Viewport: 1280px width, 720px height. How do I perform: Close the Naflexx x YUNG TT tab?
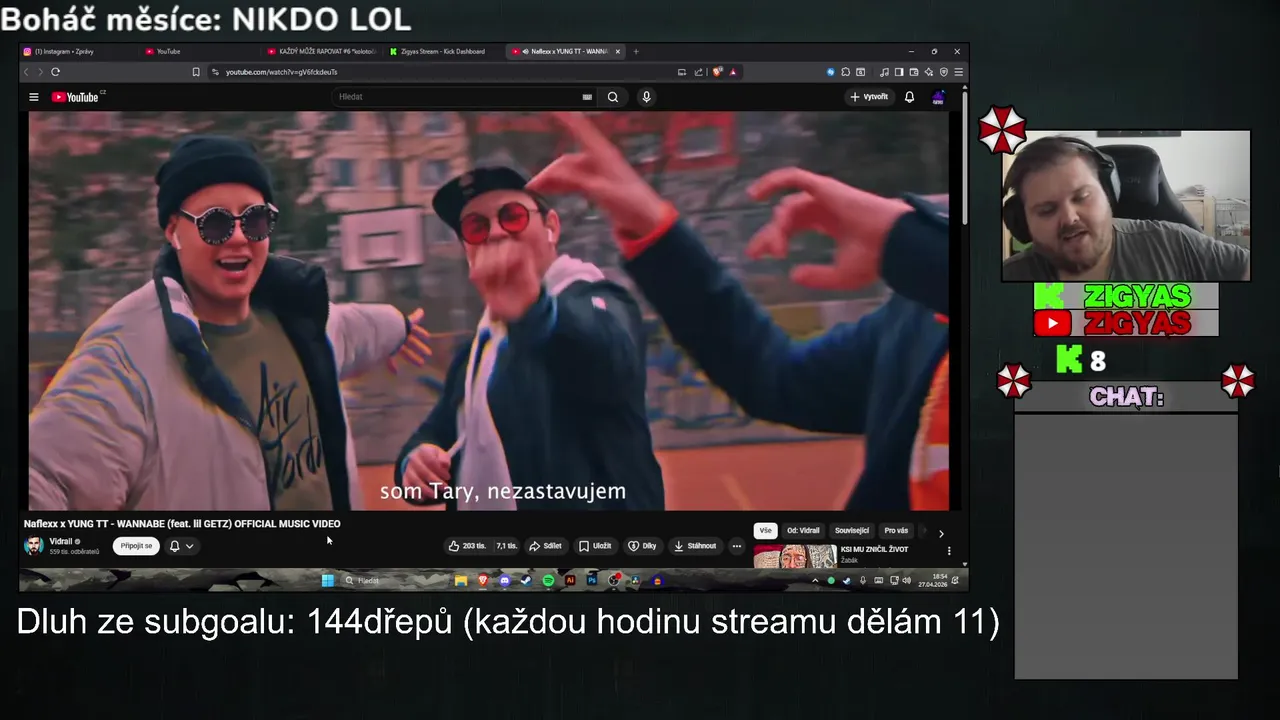(618, 51)
